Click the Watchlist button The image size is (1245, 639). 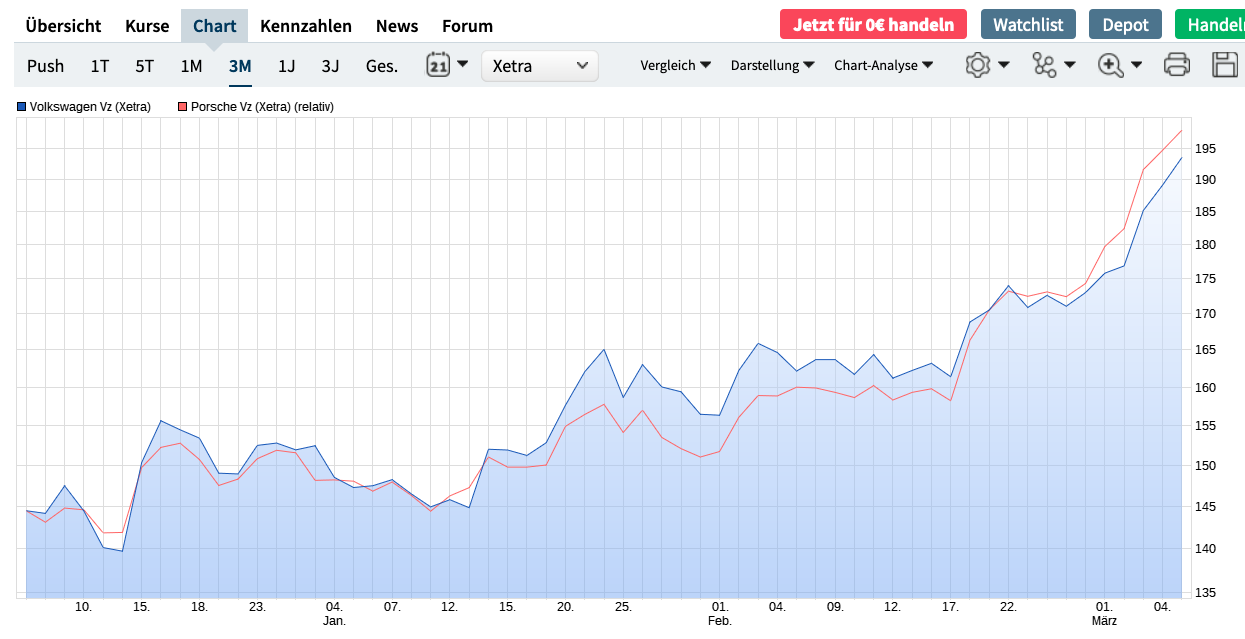tap(1028, 25)
